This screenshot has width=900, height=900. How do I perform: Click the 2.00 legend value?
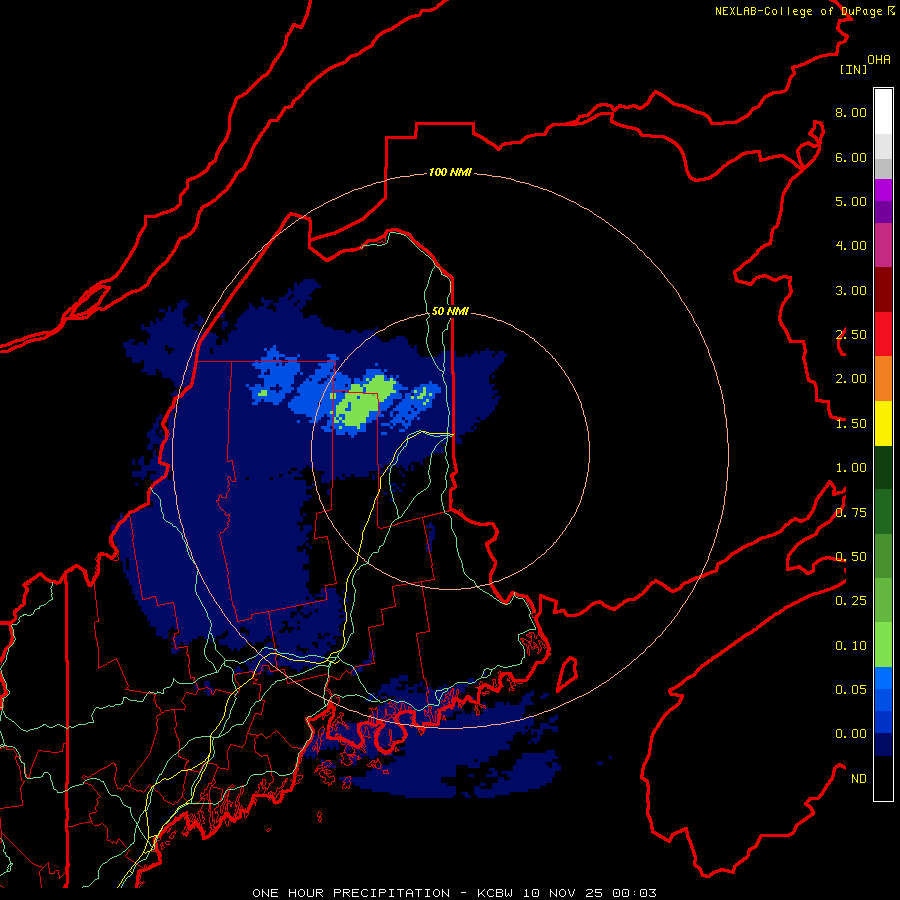tap(851, 379)
